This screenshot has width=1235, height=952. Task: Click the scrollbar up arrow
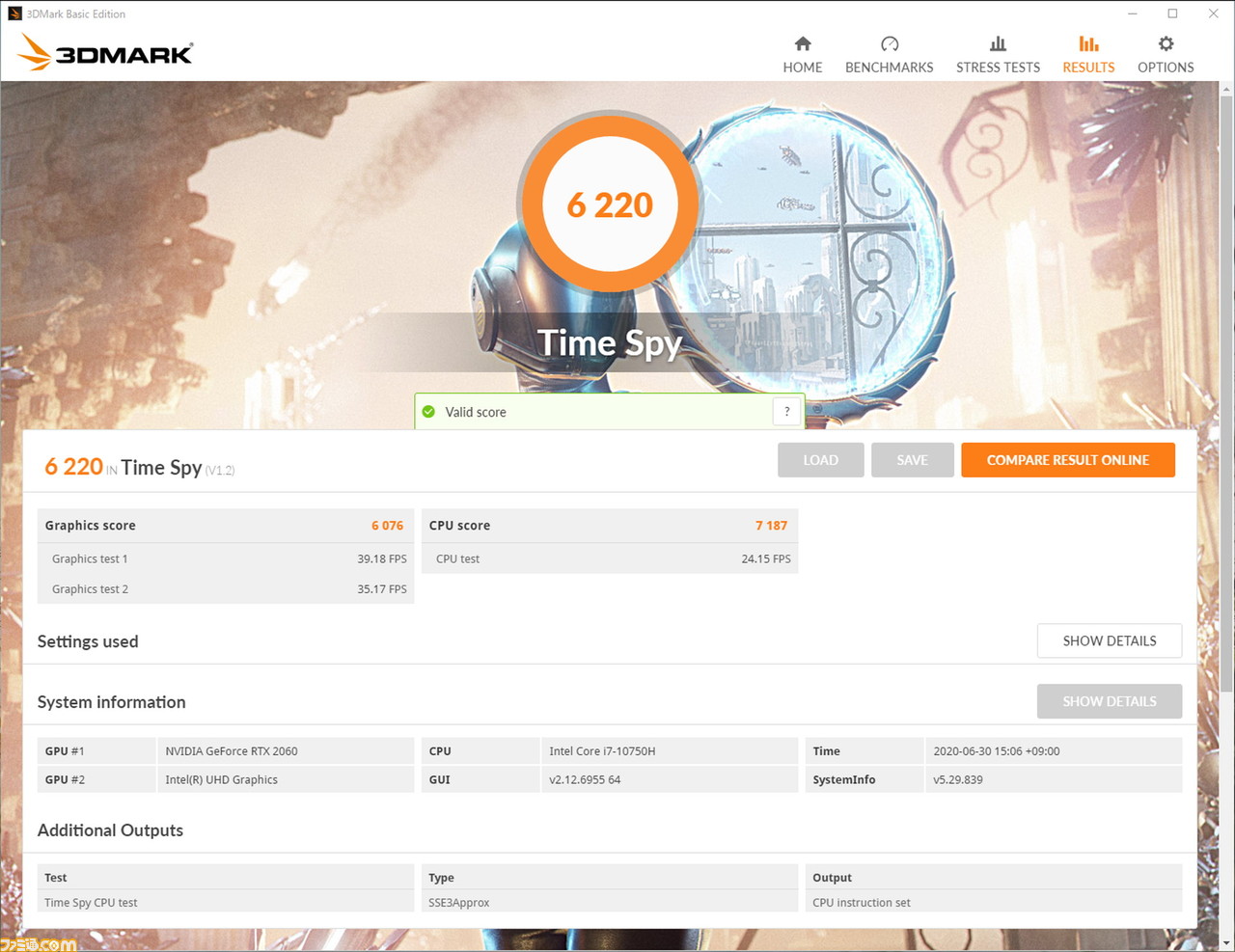click(1226, 89)
